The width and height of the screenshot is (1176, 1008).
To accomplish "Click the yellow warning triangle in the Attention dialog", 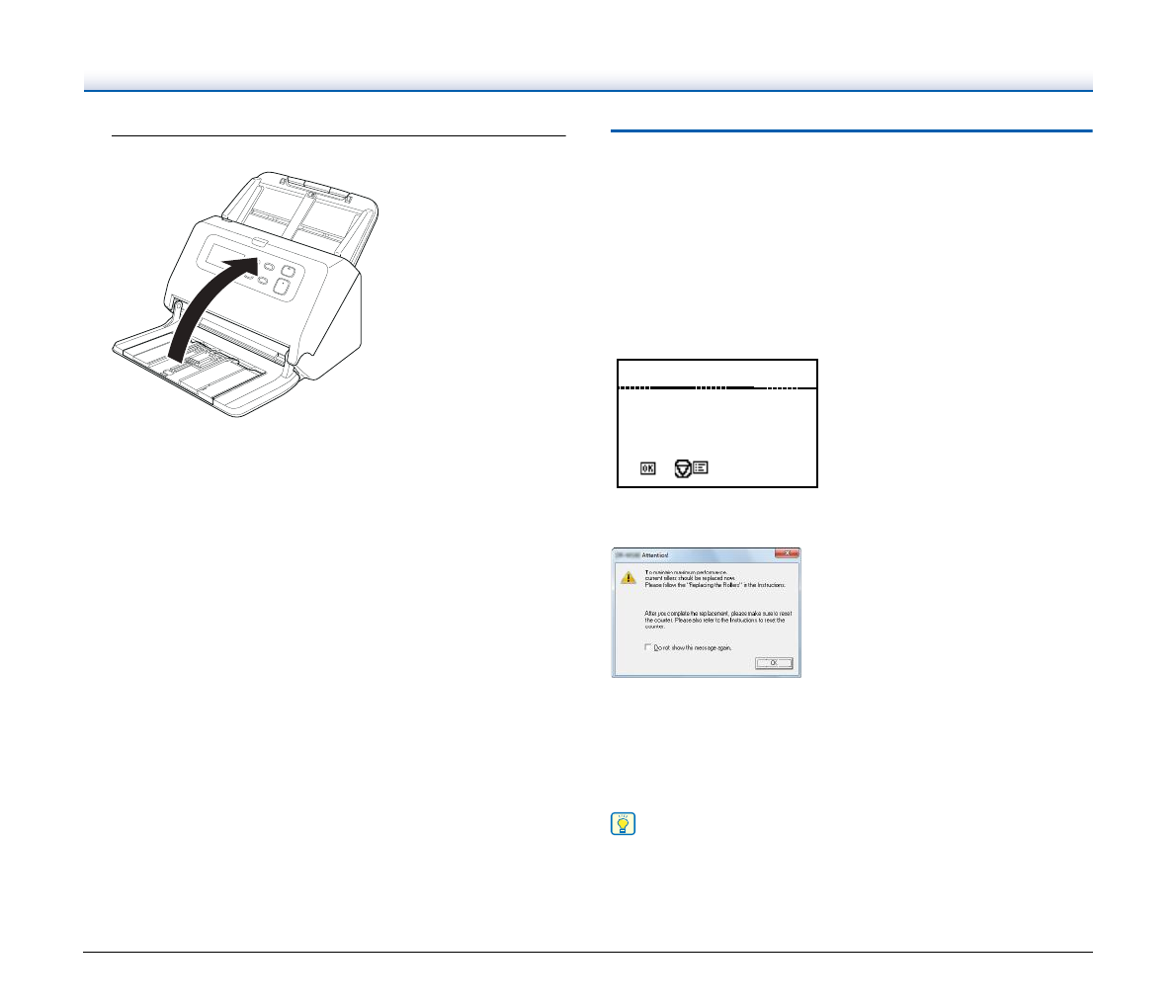I will 628,578.
